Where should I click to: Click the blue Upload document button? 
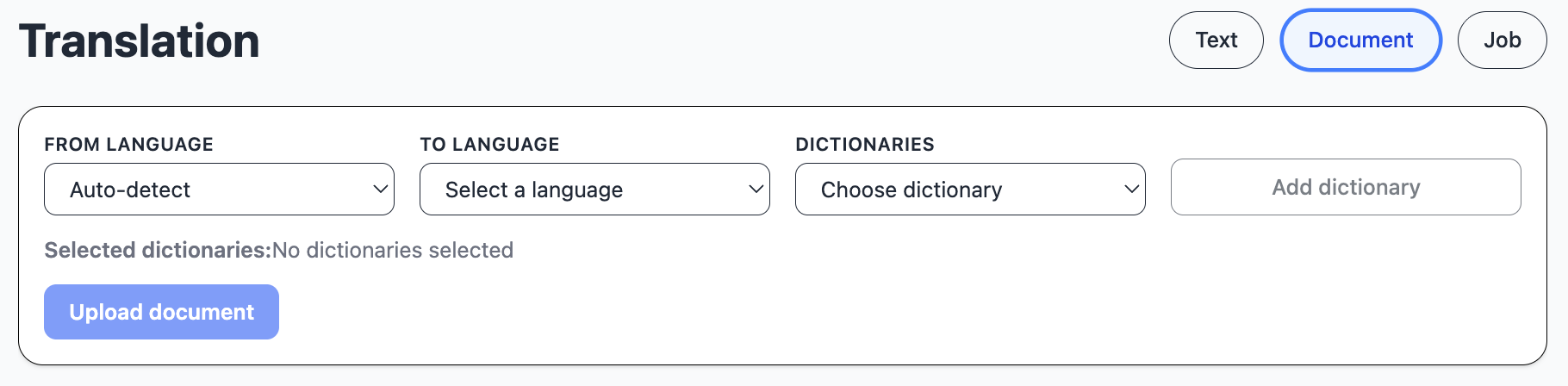pyautogui.click(x=161, y=312)
